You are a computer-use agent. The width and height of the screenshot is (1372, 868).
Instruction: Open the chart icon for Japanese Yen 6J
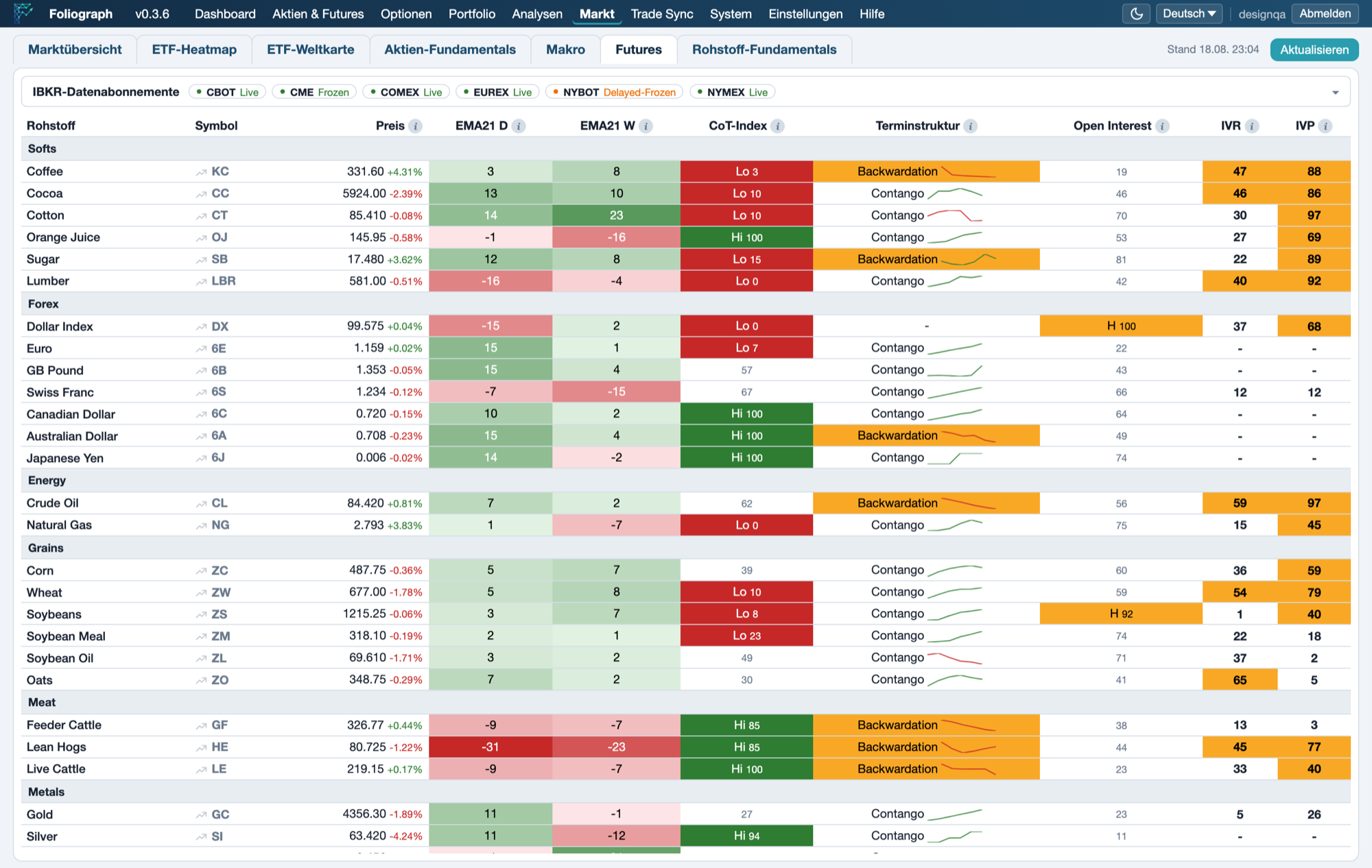[x=201, y=458]
